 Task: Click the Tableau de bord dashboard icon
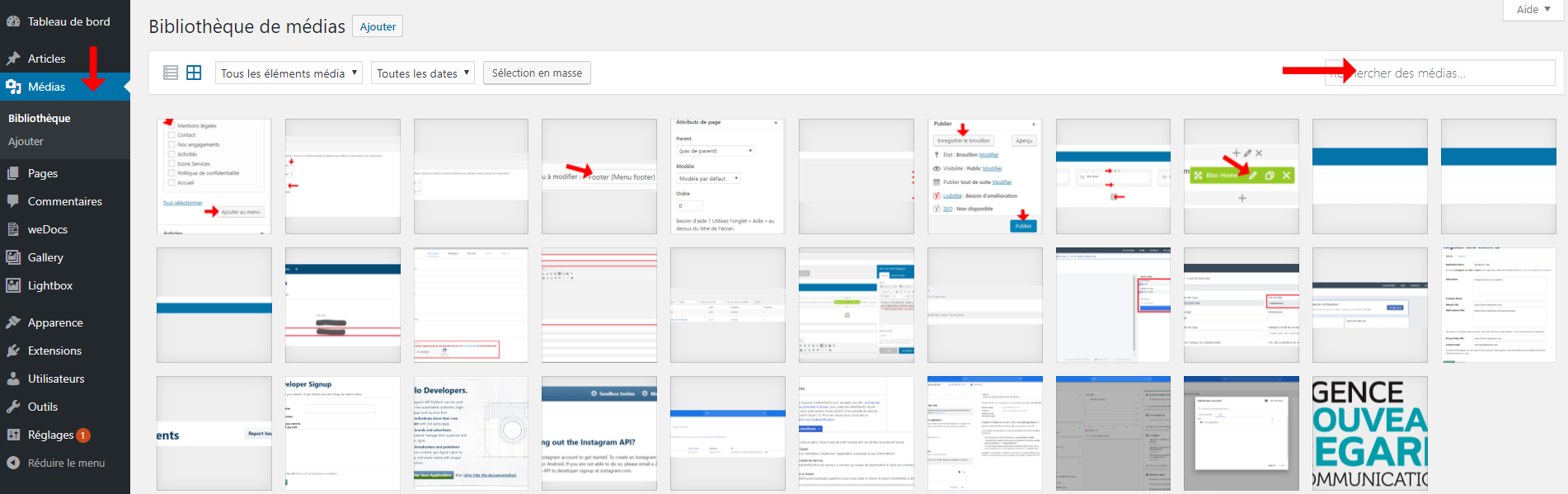13,21
